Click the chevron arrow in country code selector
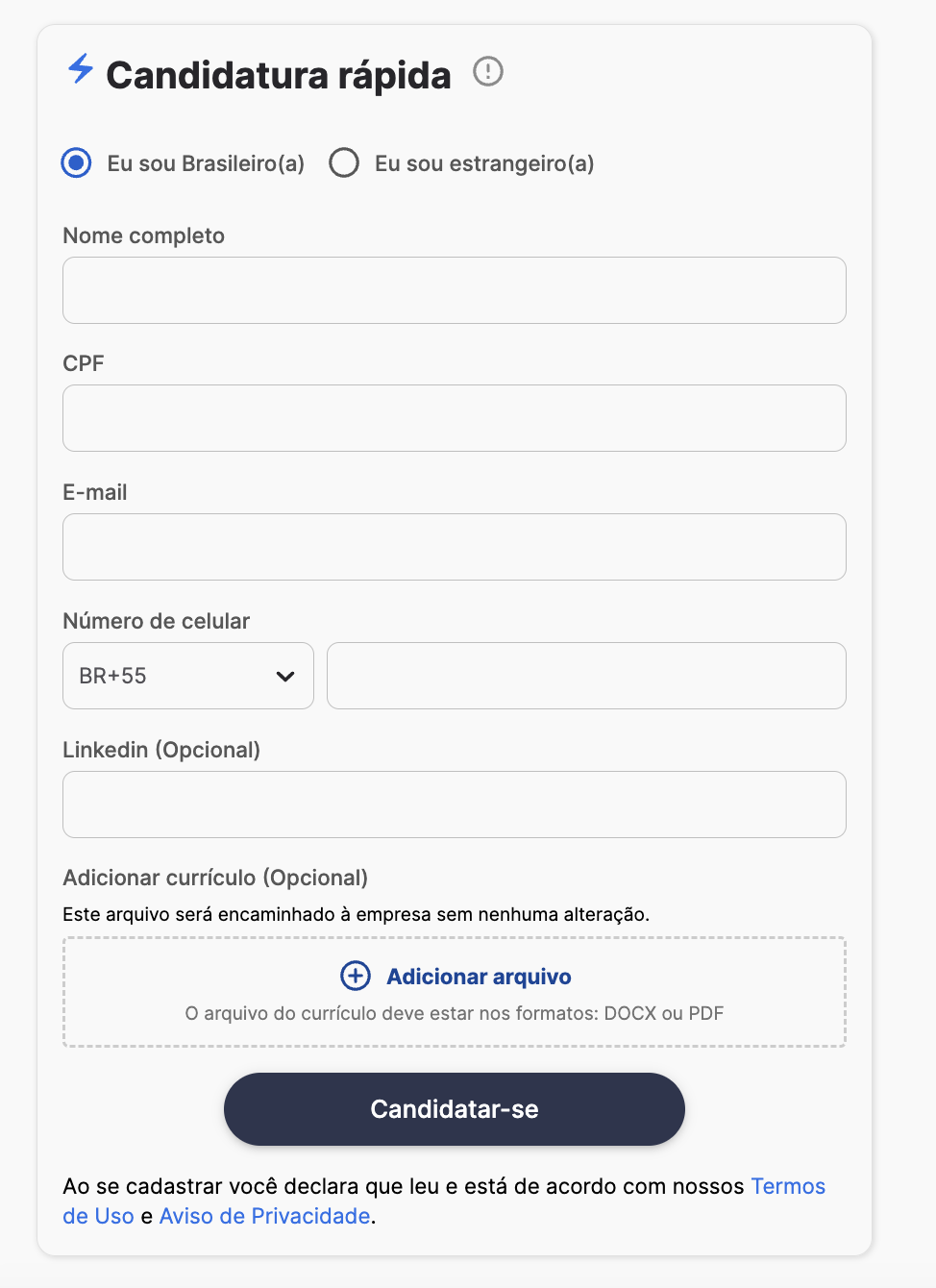This screenshot has height=1288, width=936. (x=285, y=676)
